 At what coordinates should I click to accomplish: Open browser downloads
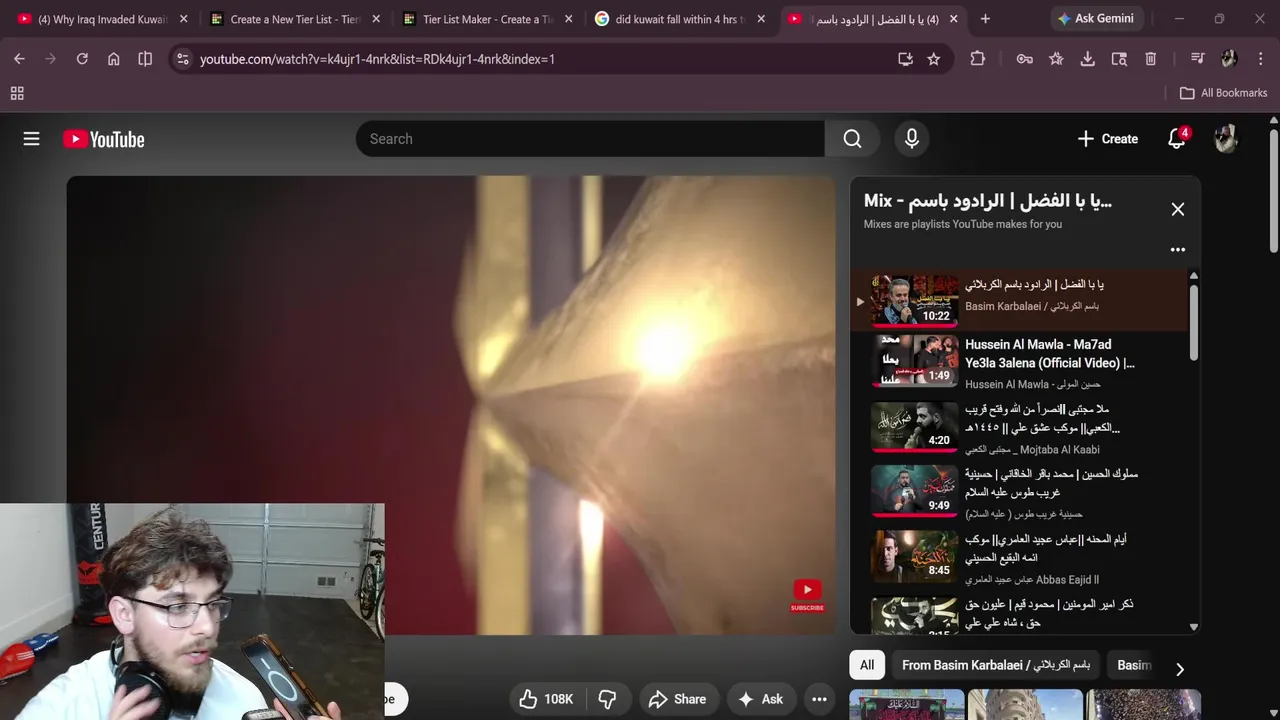(x=1087, y=59)
